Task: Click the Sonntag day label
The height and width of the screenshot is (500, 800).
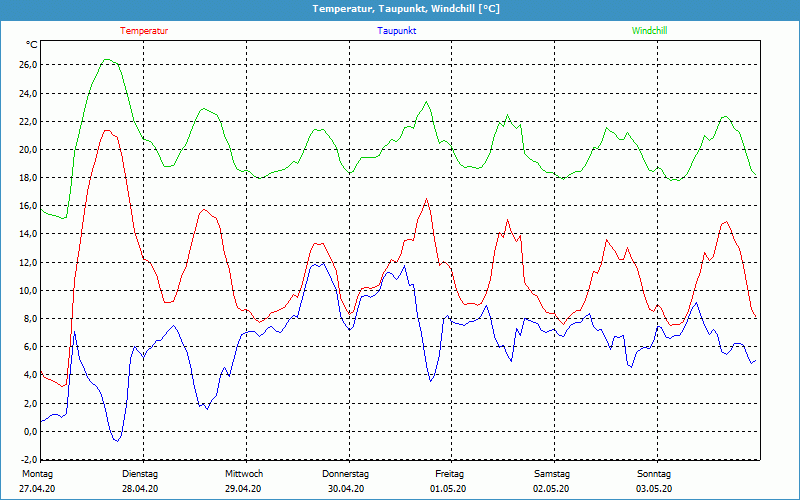Action: click(x=654, y=474)
